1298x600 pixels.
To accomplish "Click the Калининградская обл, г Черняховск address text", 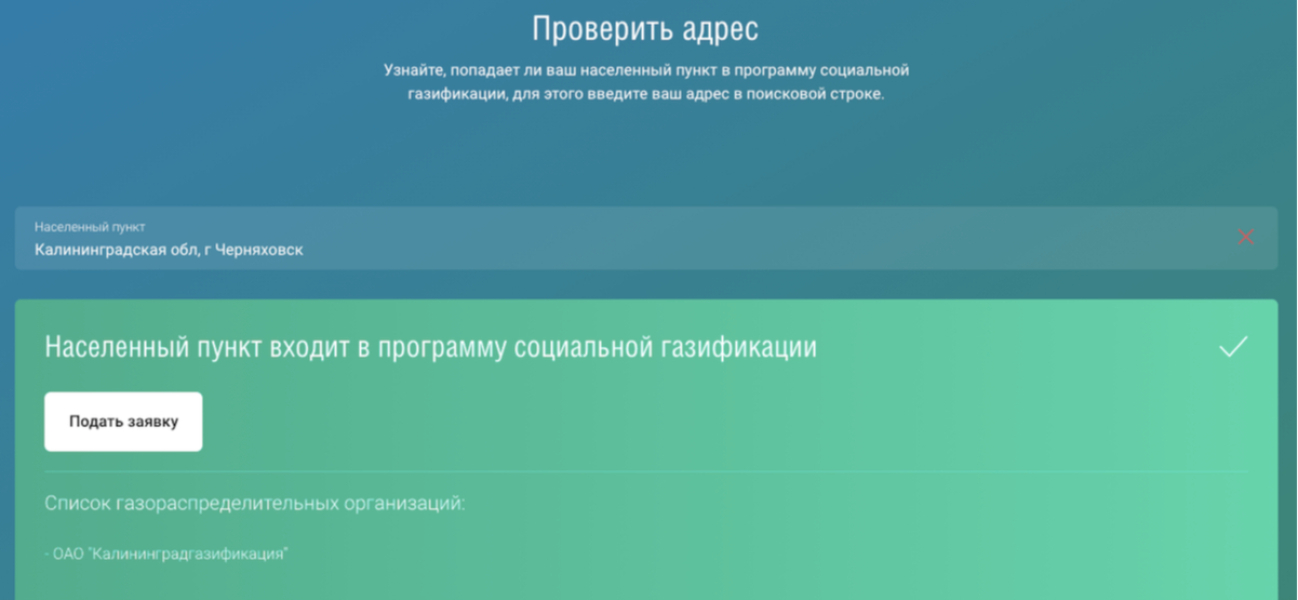I will pyautogui.click(x=168, y=250).
